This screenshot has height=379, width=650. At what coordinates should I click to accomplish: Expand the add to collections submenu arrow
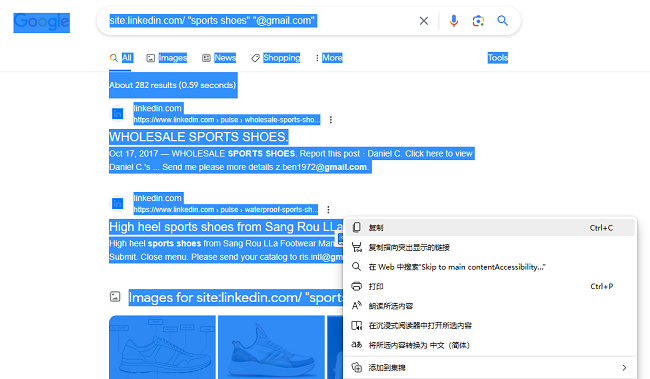624,368
